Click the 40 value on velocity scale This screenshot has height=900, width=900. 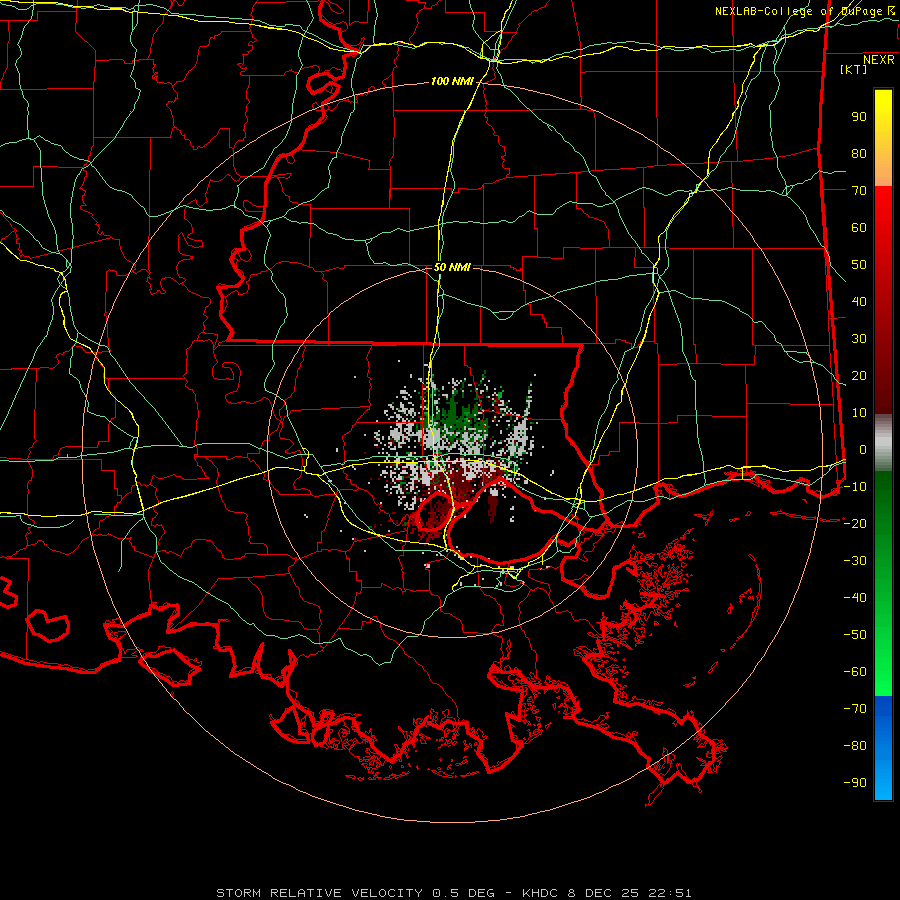point(859,302)
